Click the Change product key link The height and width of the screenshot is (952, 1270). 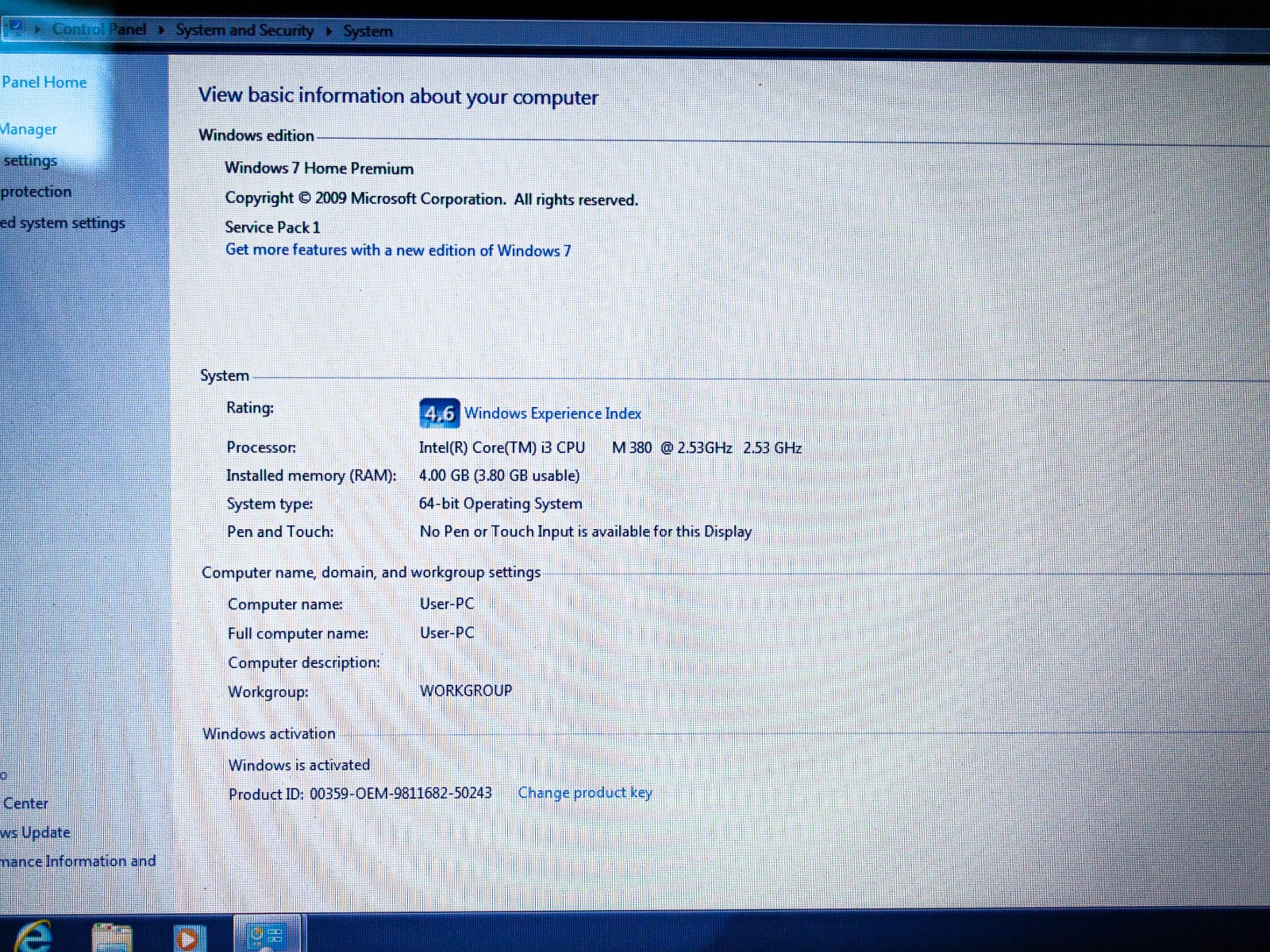coord(585,793)
